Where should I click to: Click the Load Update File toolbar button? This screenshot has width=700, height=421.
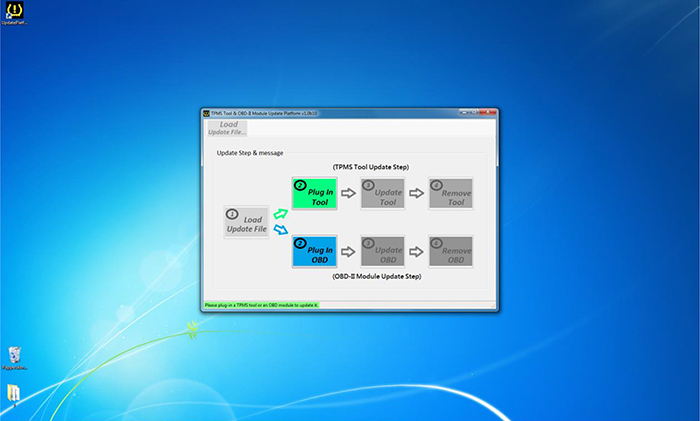pyautogui.click(x=227, y=129)
